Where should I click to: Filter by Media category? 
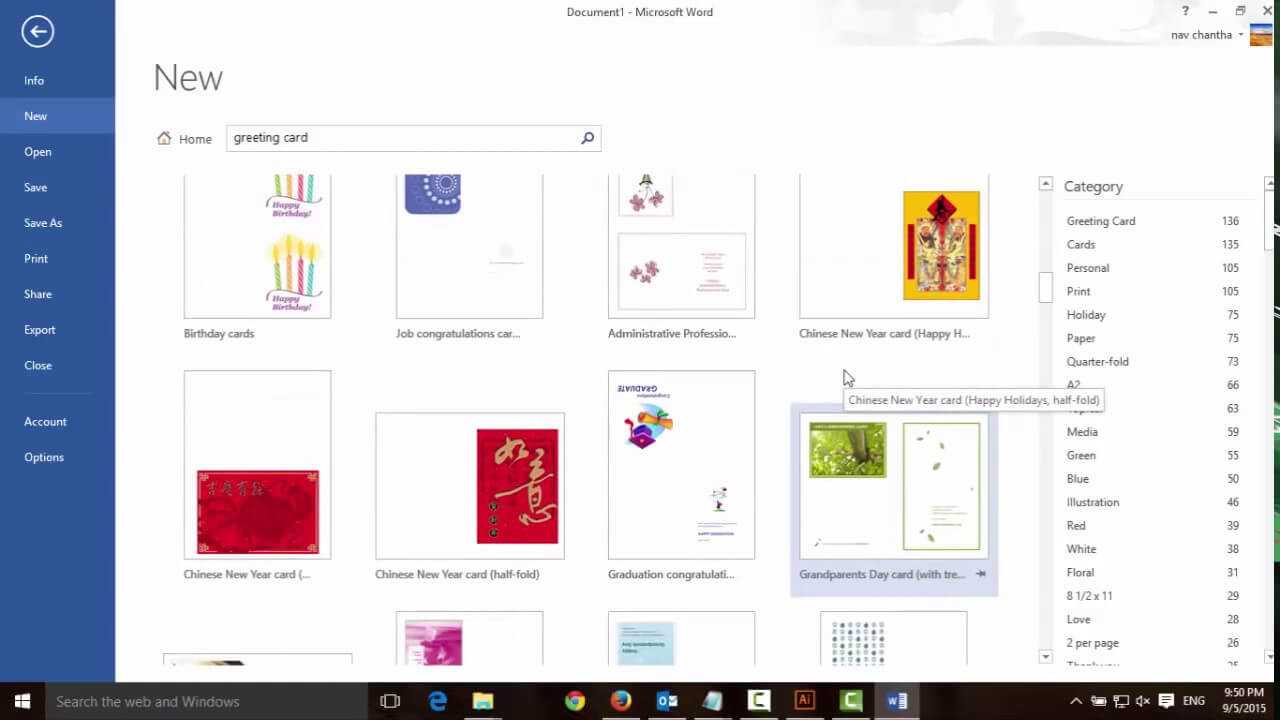click(1152, 432)
